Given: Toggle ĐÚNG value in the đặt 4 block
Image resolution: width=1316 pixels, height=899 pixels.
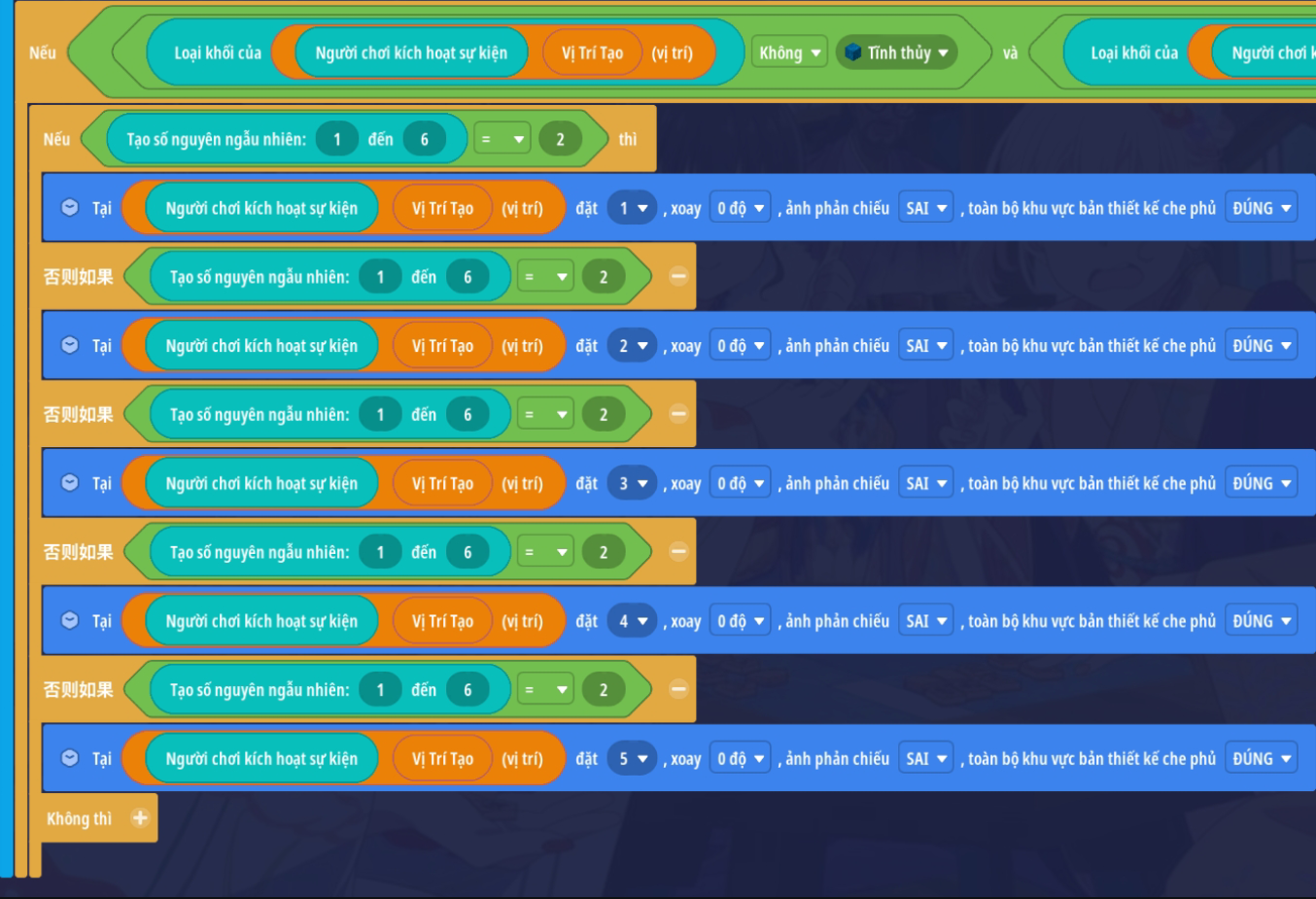Looking at the screenshot, I should click(1261, 621).
